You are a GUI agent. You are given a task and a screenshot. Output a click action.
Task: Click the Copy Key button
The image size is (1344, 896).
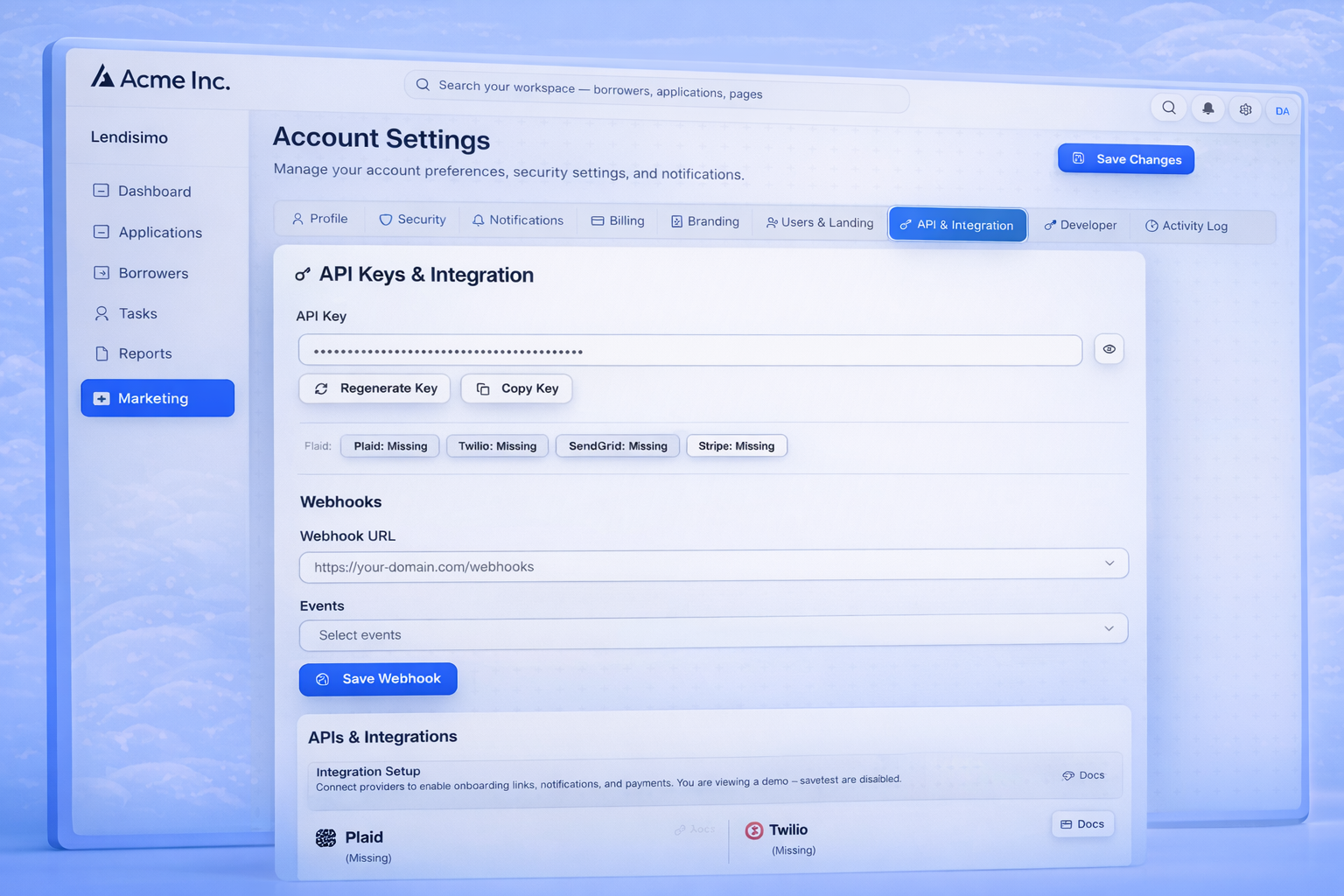[x=516, y=388]
